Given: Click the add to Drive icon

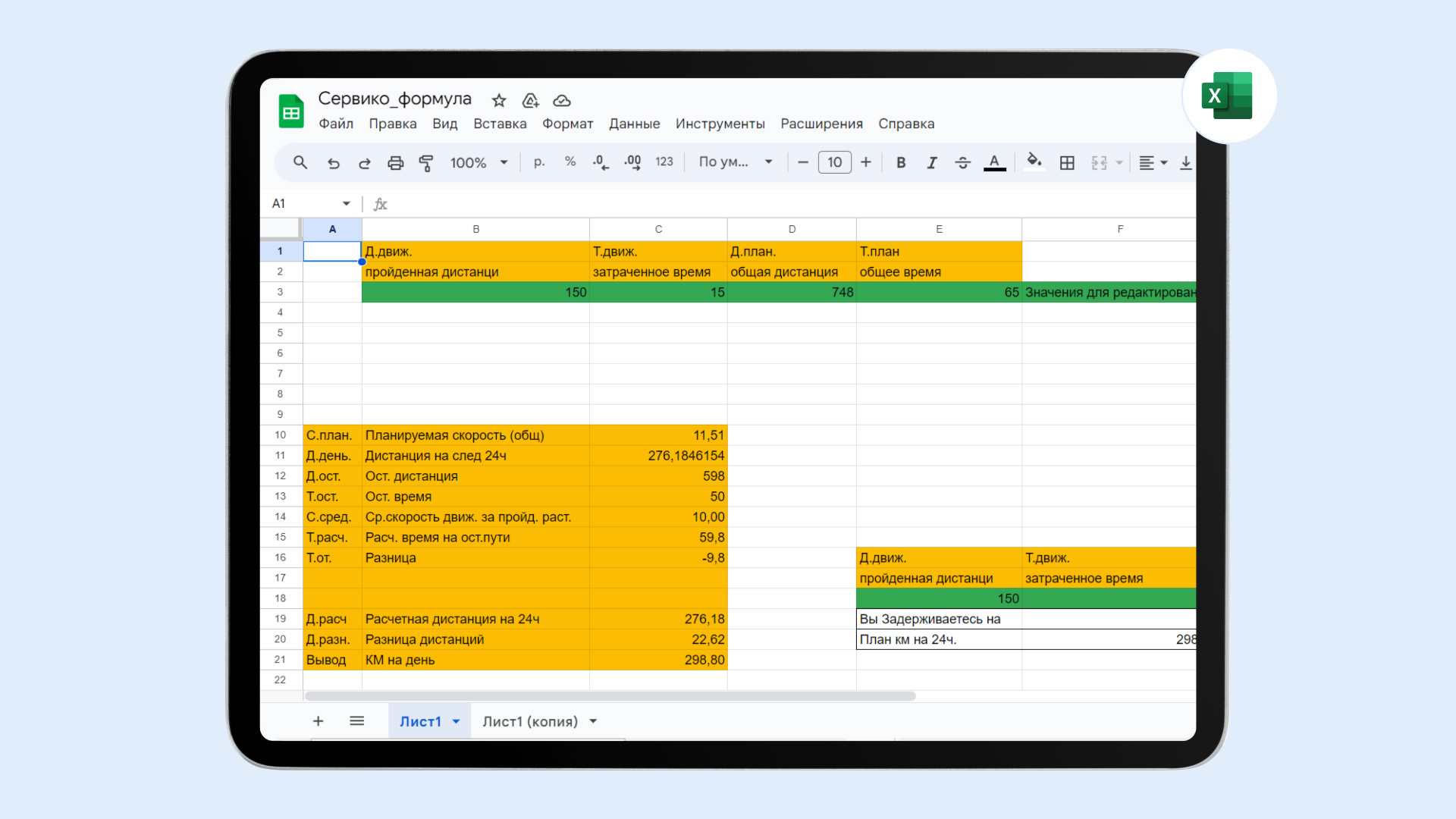Looking at the screenshot, I should (530, 100).
